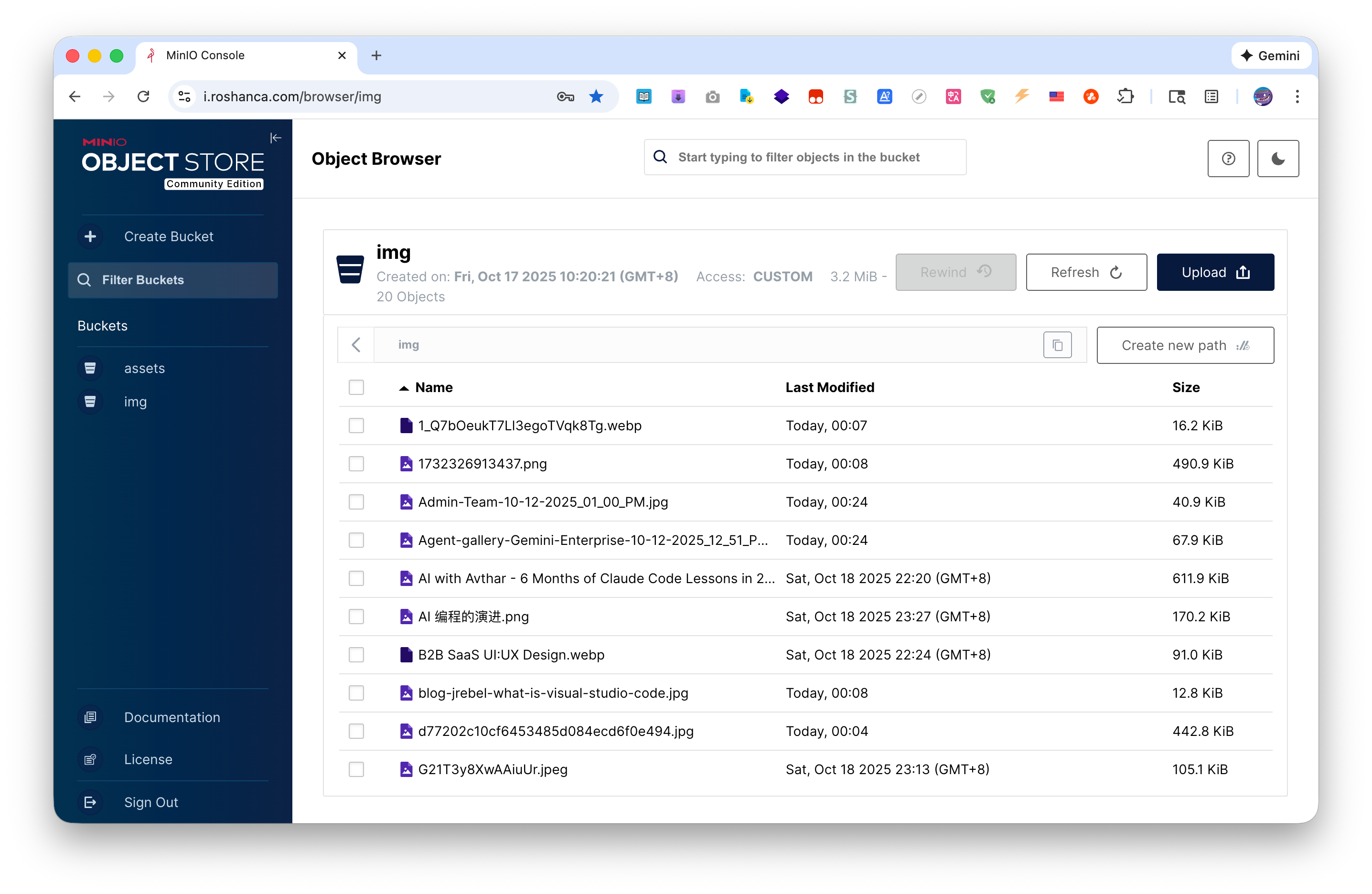This screenshot has width=1372, height=894.
Task: Bookmark page with star icon
Action: point(596,97)
